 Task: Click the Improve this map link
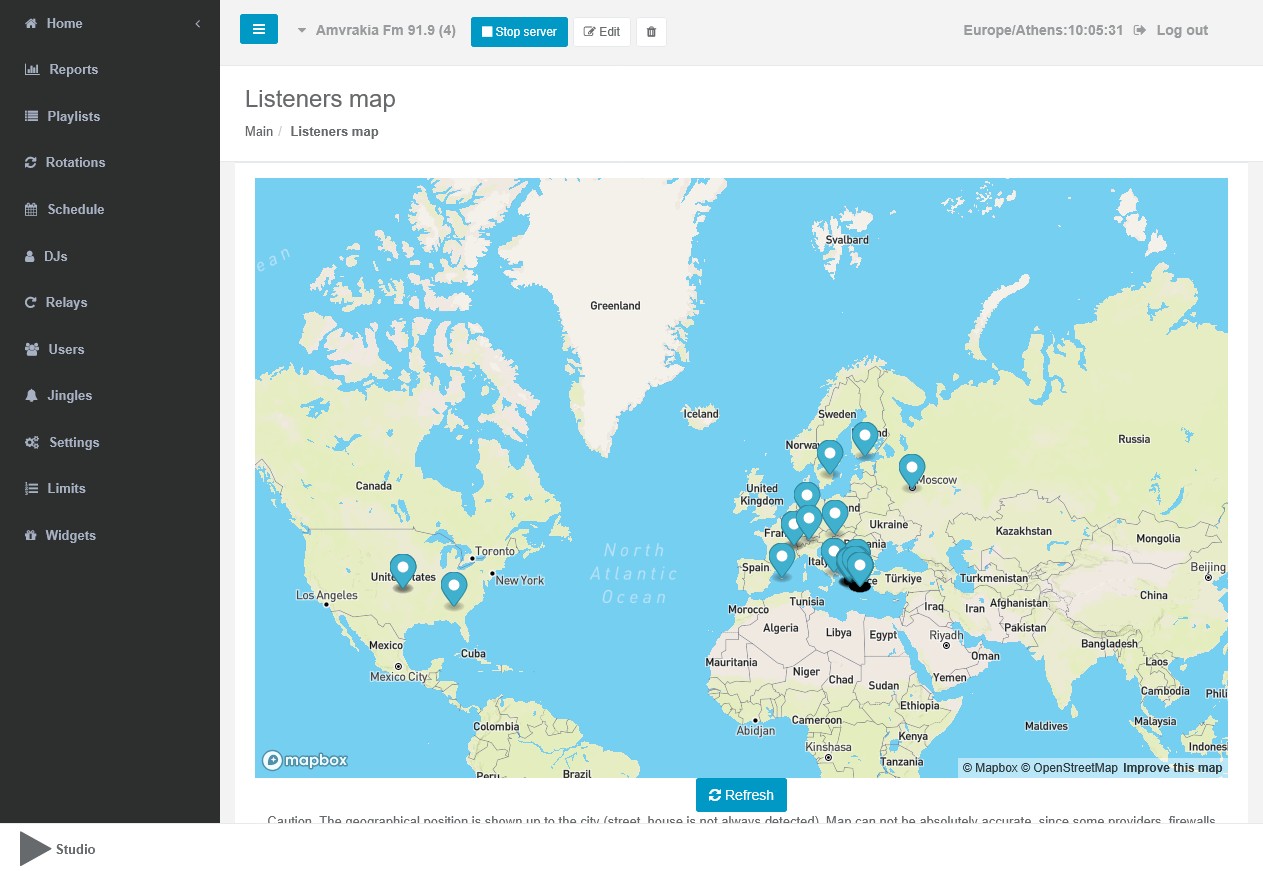pos(1172,768)
